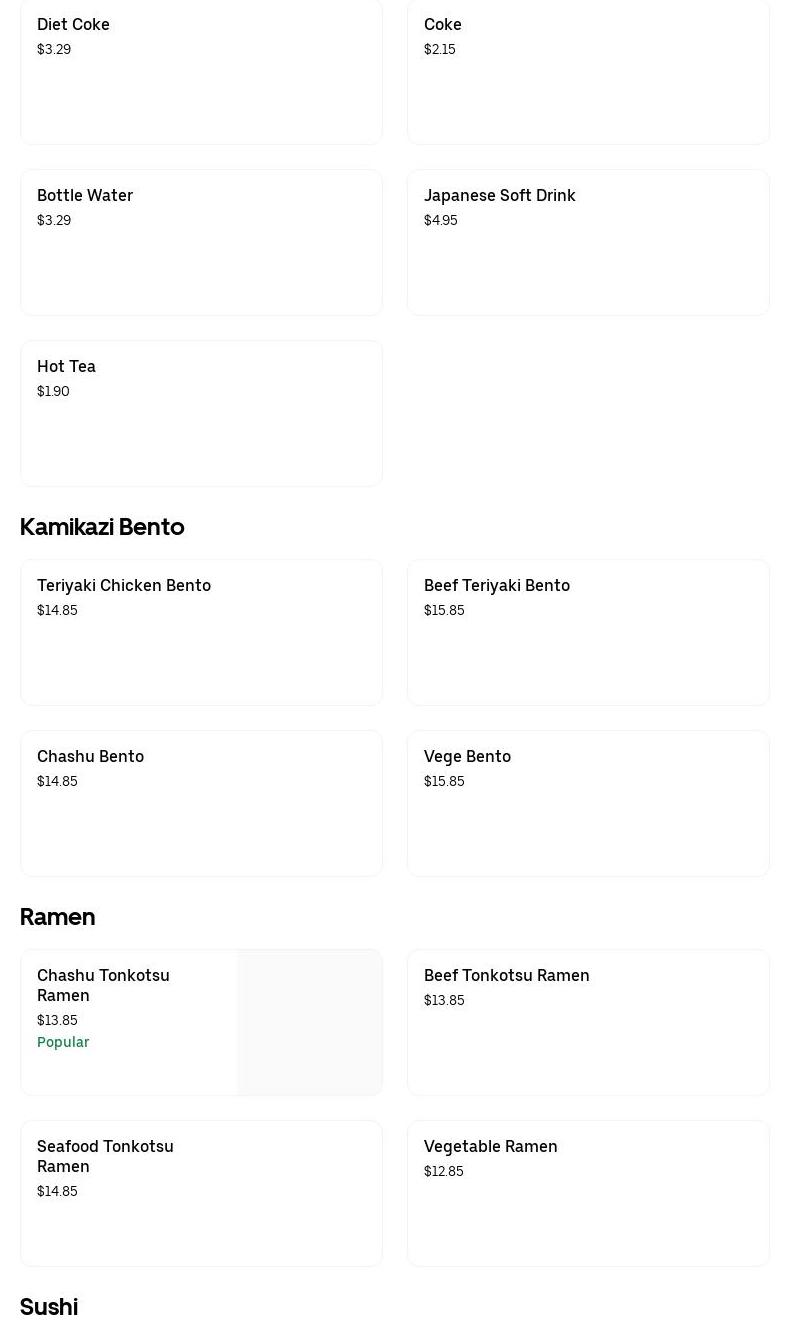Select the Beef Tonkotsu Ramen item

click(x=587, y=1022)
